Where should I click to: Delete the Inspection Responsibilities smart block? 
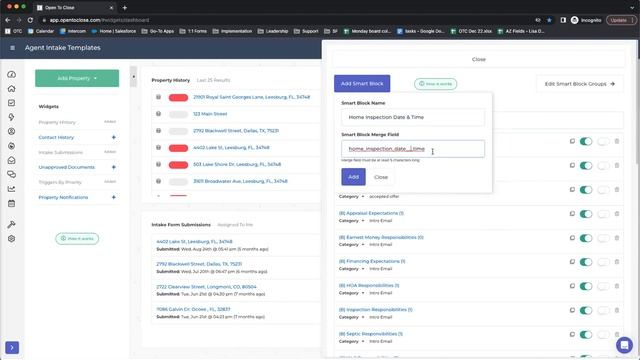click(x=617, y=310)
